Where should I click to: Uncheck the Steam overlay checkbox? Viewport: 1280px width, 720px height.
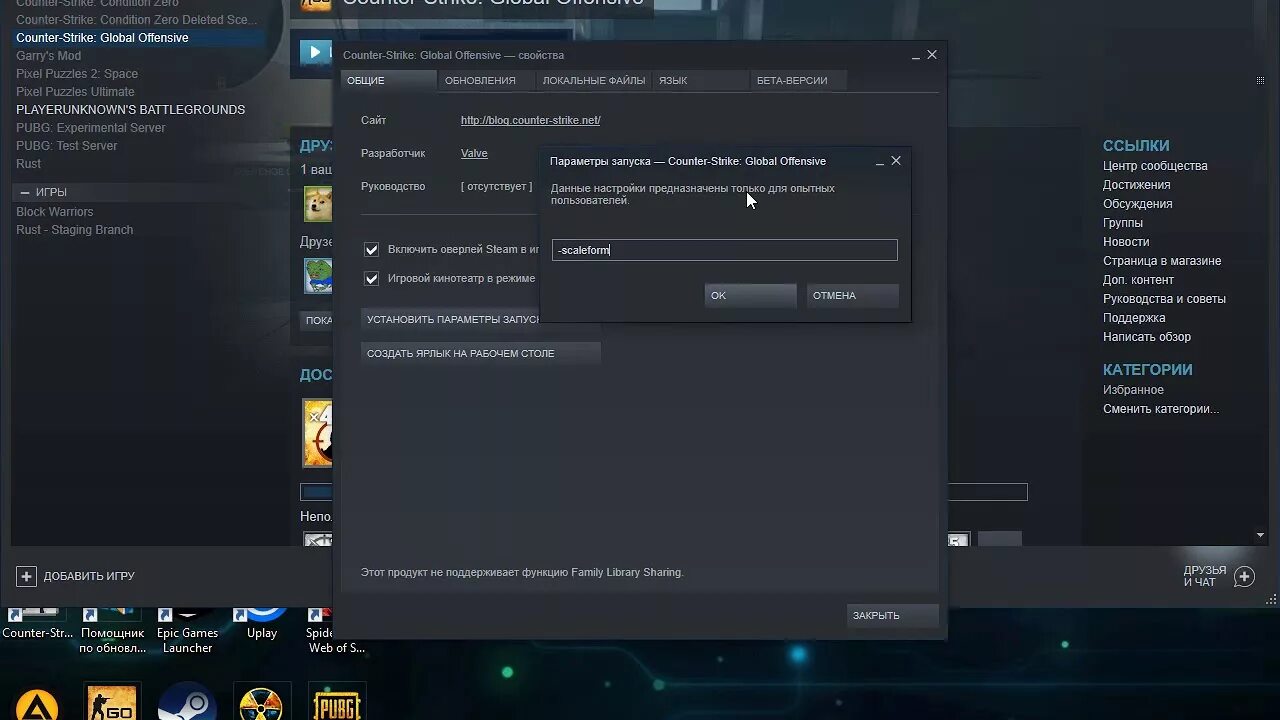[x=372, y=250]
